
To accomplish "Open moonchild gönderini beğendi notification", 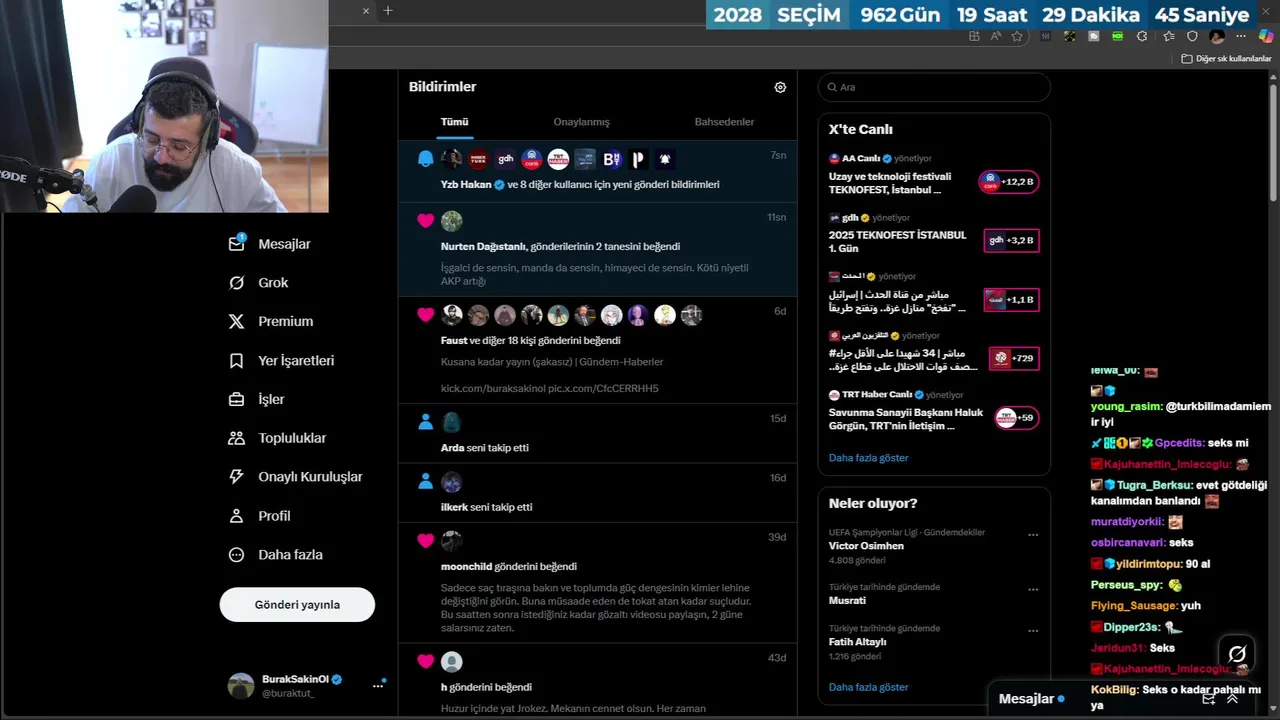I will 597,582.
